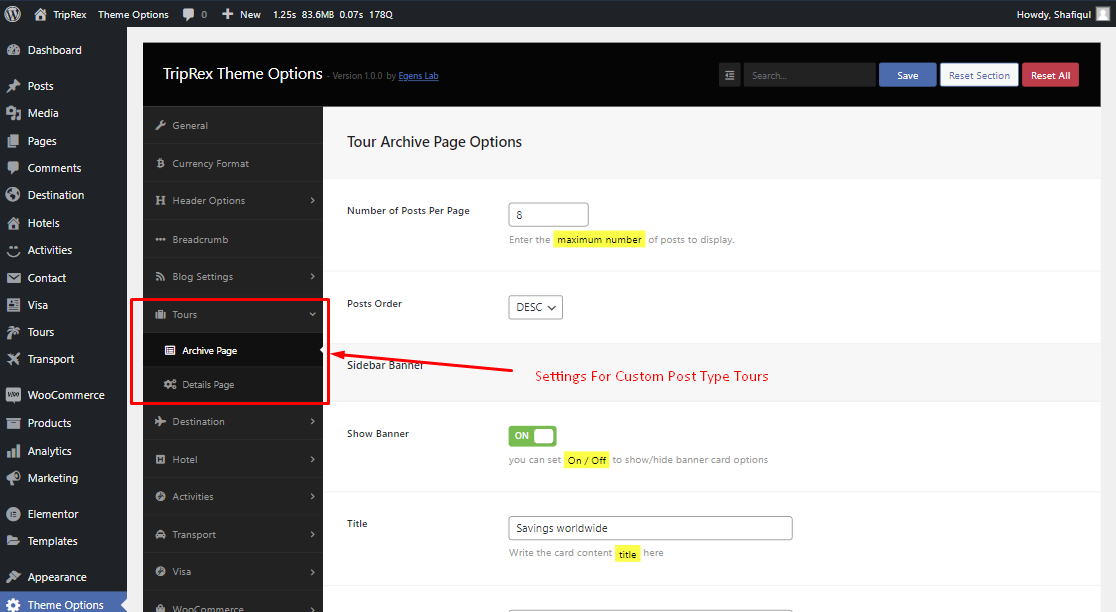The width and height of the screenshot is (1116, 612).
Task: Click the Activities smiley icon in sidebar
Action: (x=14, y=250)
